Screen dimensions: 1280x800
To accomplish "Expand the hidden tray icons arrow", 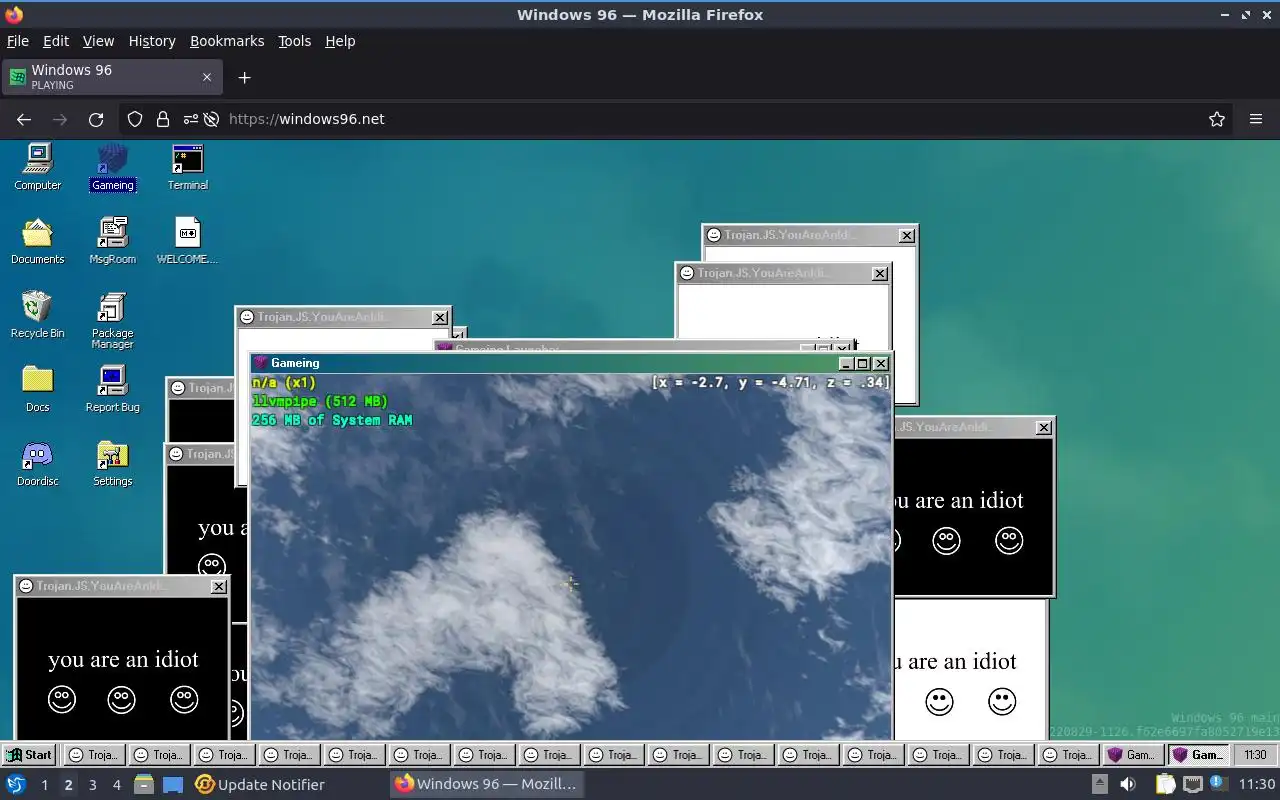I will coord(1099,784).
